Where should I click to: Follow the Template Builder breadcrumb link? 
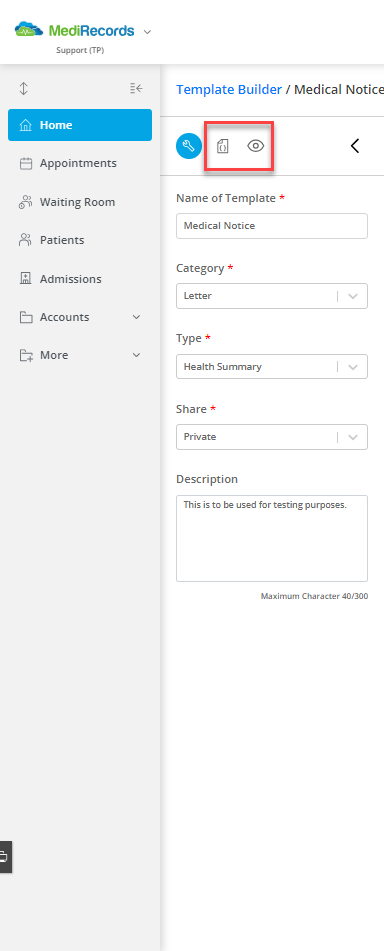[229, 90]
